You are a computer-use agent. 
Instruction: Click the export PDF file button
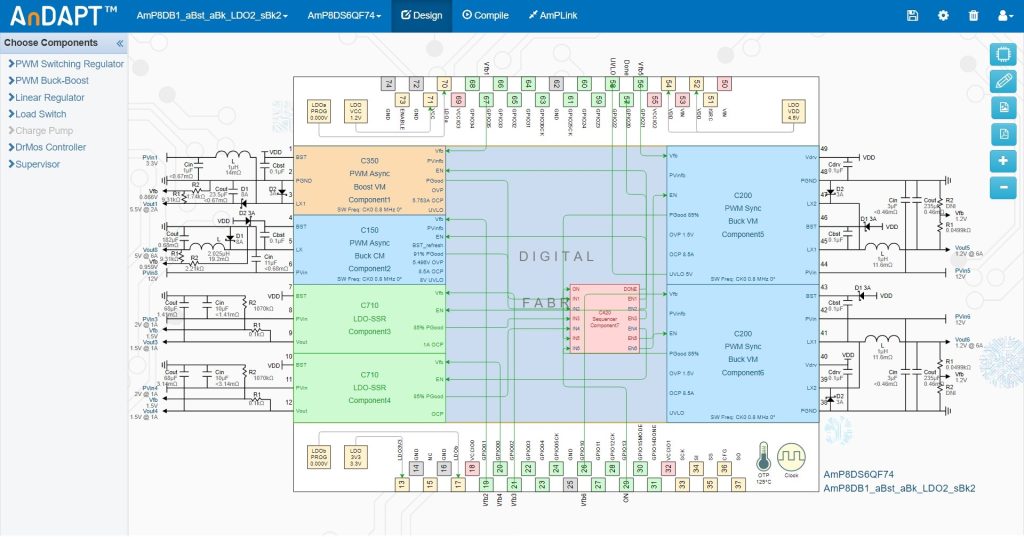click(1003, 135)
